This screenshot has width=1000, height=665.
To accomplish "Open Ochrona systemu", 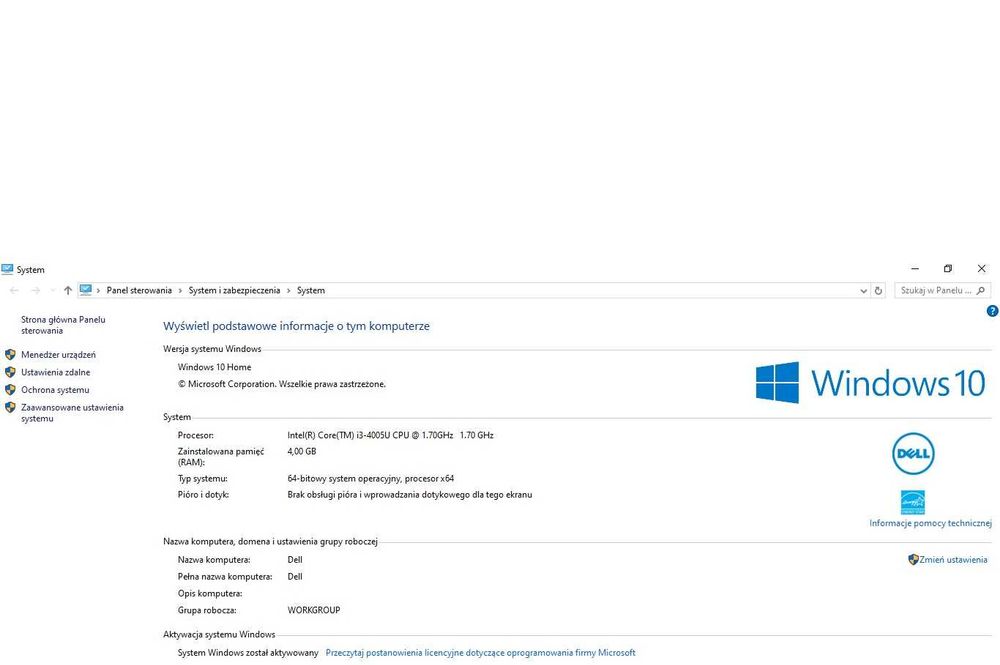I will click(55, 390).
